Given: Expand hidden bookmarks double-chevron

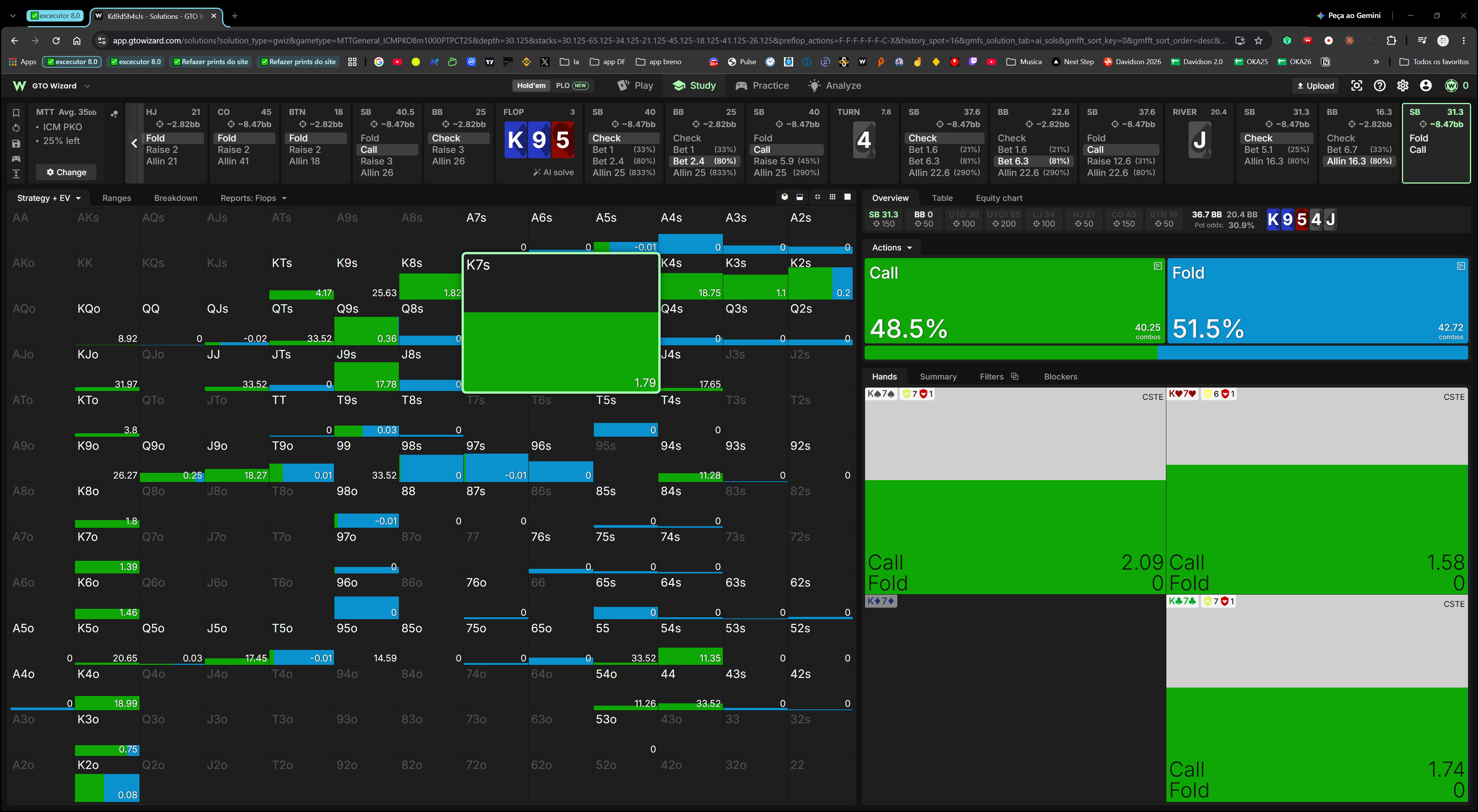Looking at the screenshot, I should [1377, 62].
